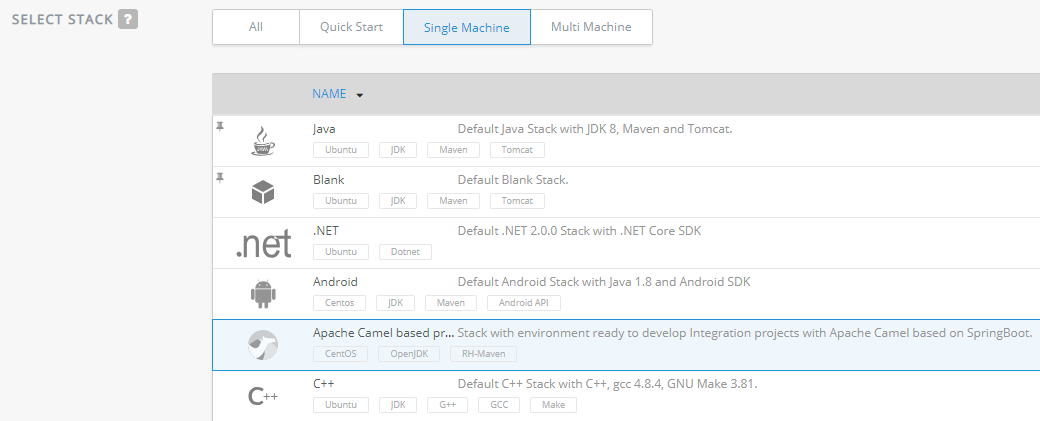Click the Ubuntu tag in .NET row
This screenshot has width=1040, height=421.
click(341, 252)
